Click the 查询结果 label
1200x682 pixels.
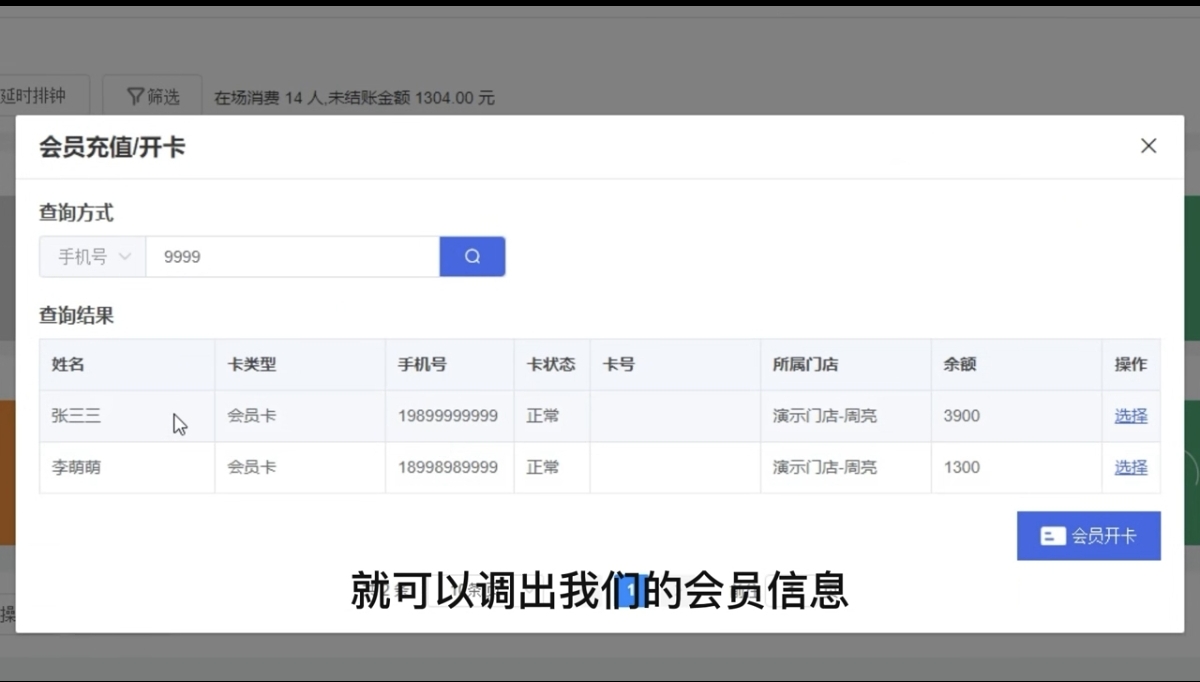coord(76,316)
